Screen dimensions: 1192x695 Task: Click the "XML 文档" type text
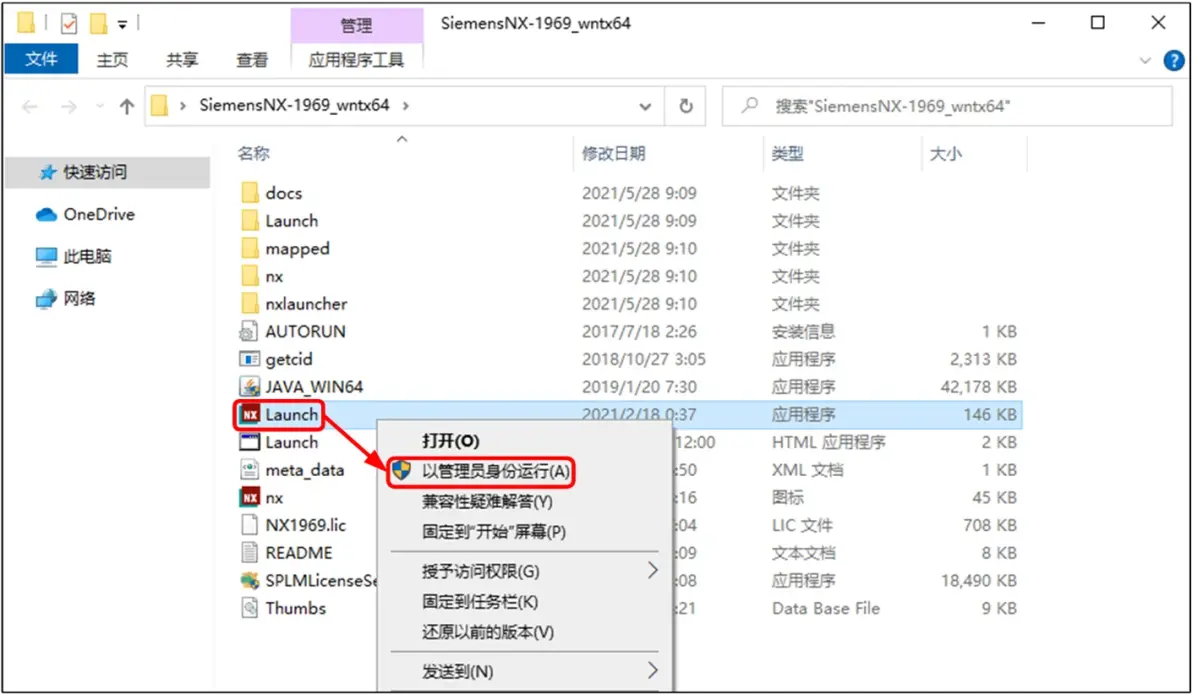point(807,470)
